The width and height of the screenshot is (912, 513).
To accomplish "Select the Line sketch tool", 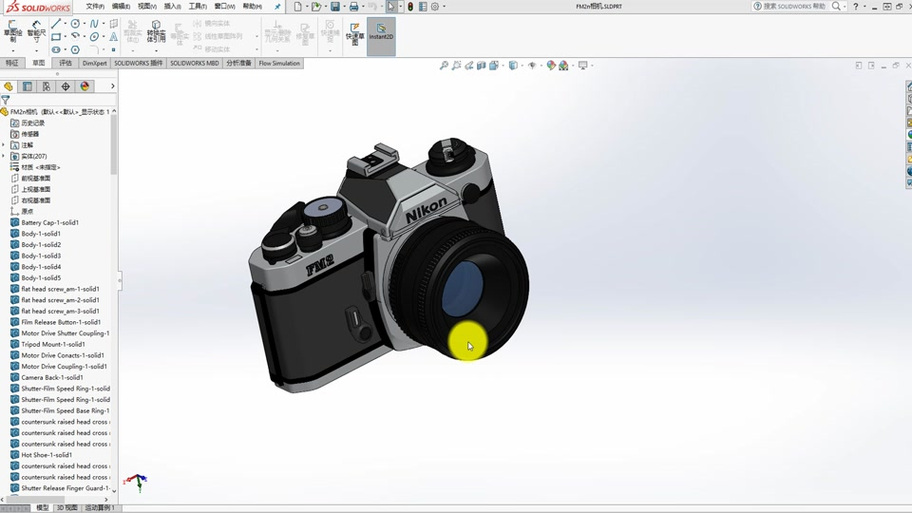I will tap(56, 24).
